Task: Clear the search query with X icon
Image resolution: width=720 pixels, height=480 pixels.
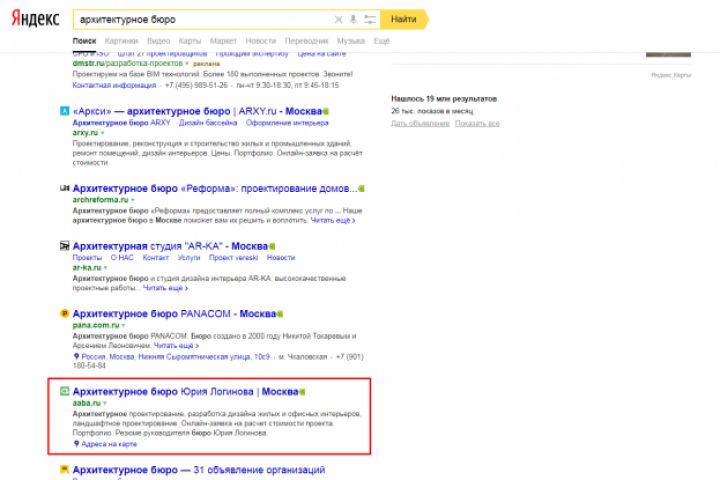Action: [338, 19]
